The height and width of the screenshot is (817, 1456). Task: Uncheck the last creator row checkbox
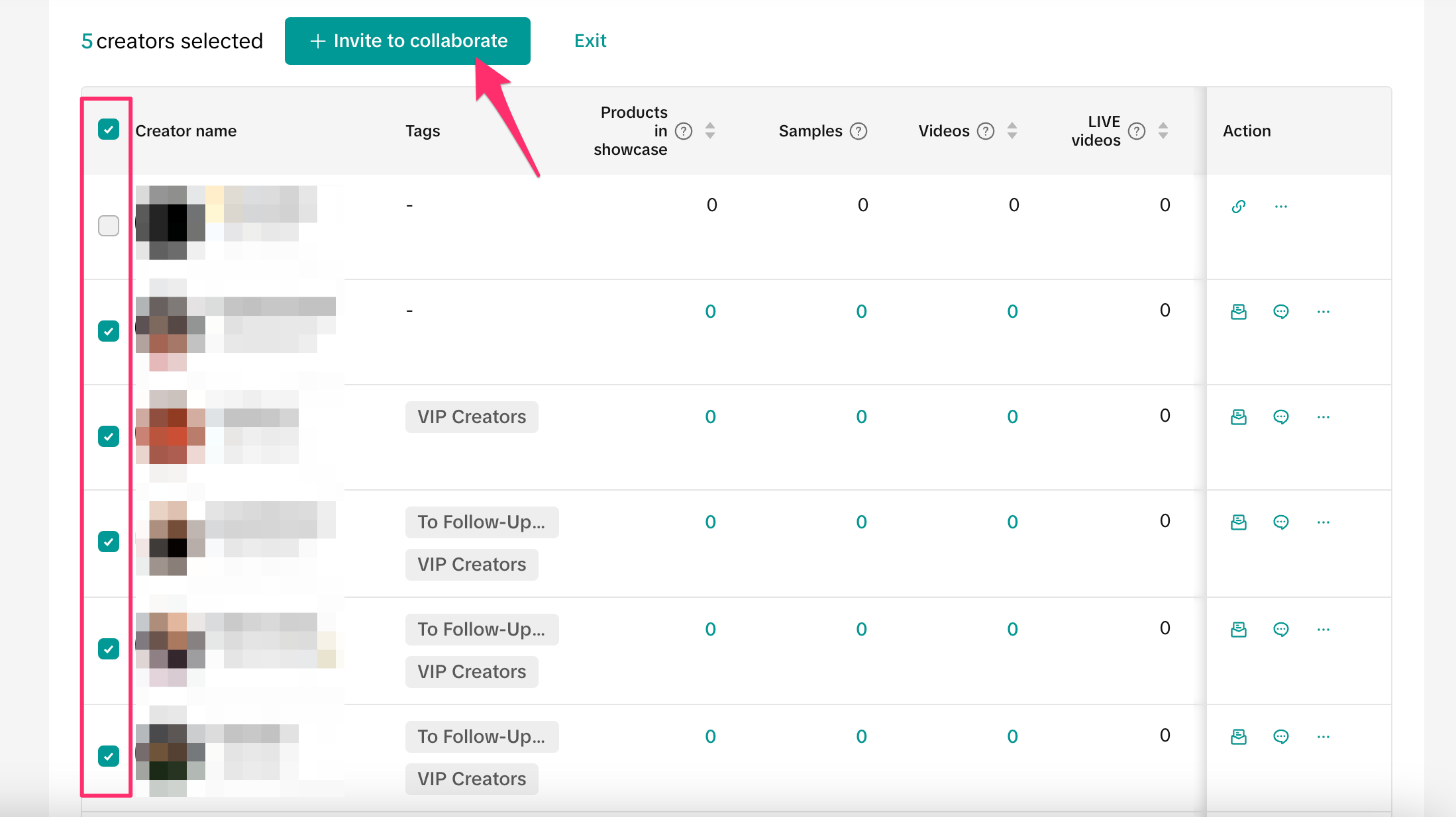(109, 755)
